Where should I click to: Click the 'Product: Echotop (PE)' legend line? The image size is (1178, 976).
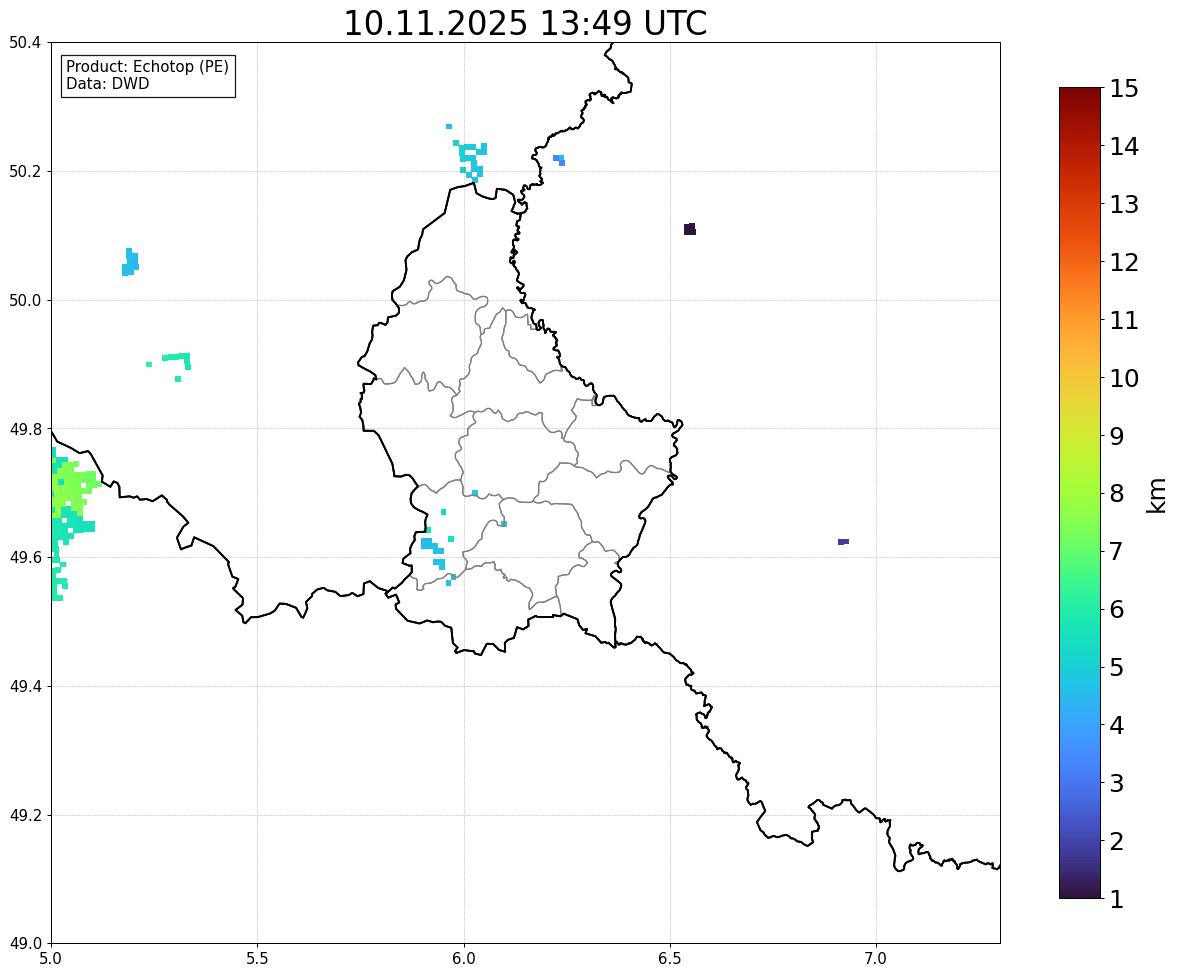[x=147, y=67]
